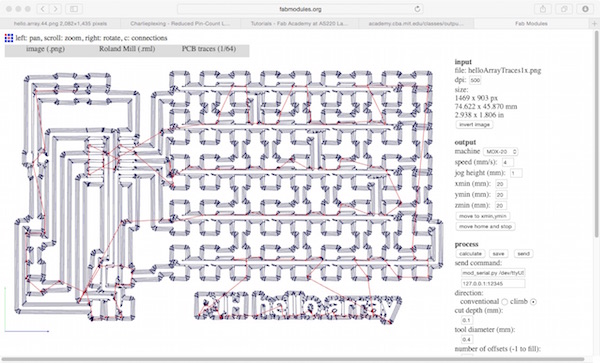
Task: Click the save button
Action: tap(498, 254)
